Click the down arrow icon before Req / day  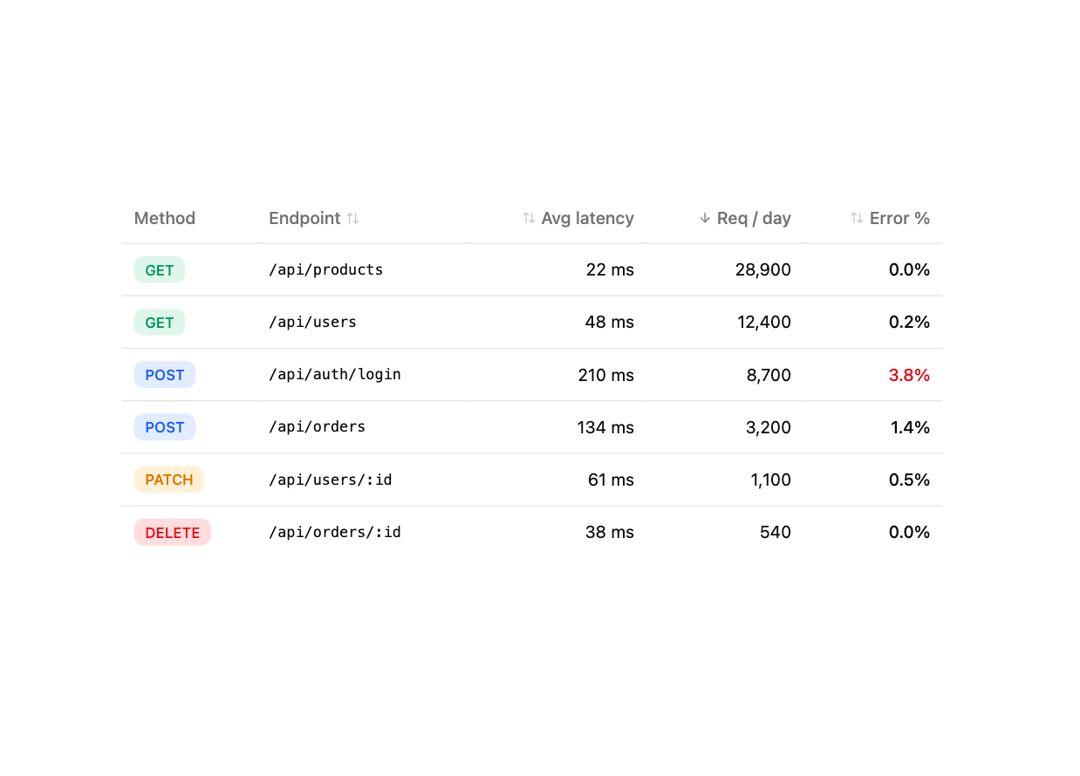[704, 218]
